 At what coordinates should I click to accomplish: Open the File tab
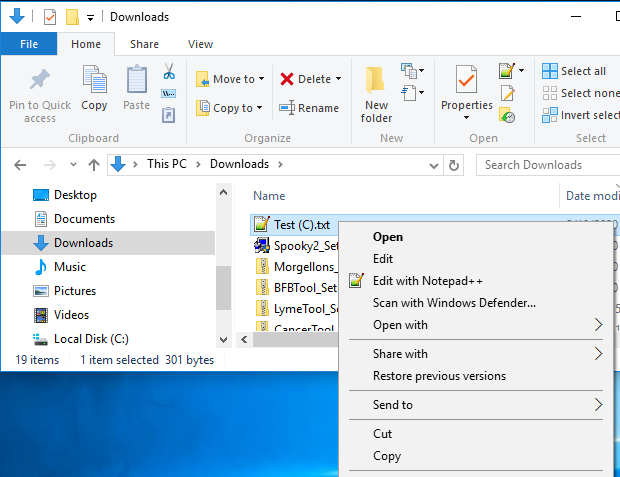pyautogui.click(x=29, y=44)
